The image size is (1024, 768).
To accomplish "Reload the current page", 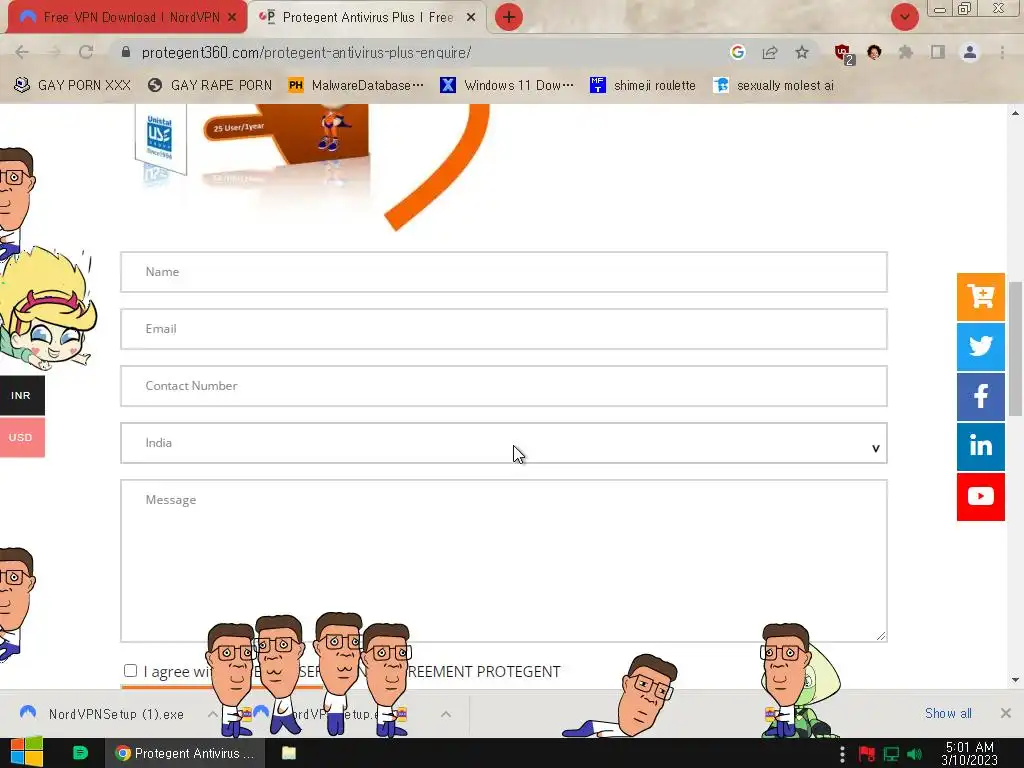I will 86,52.
